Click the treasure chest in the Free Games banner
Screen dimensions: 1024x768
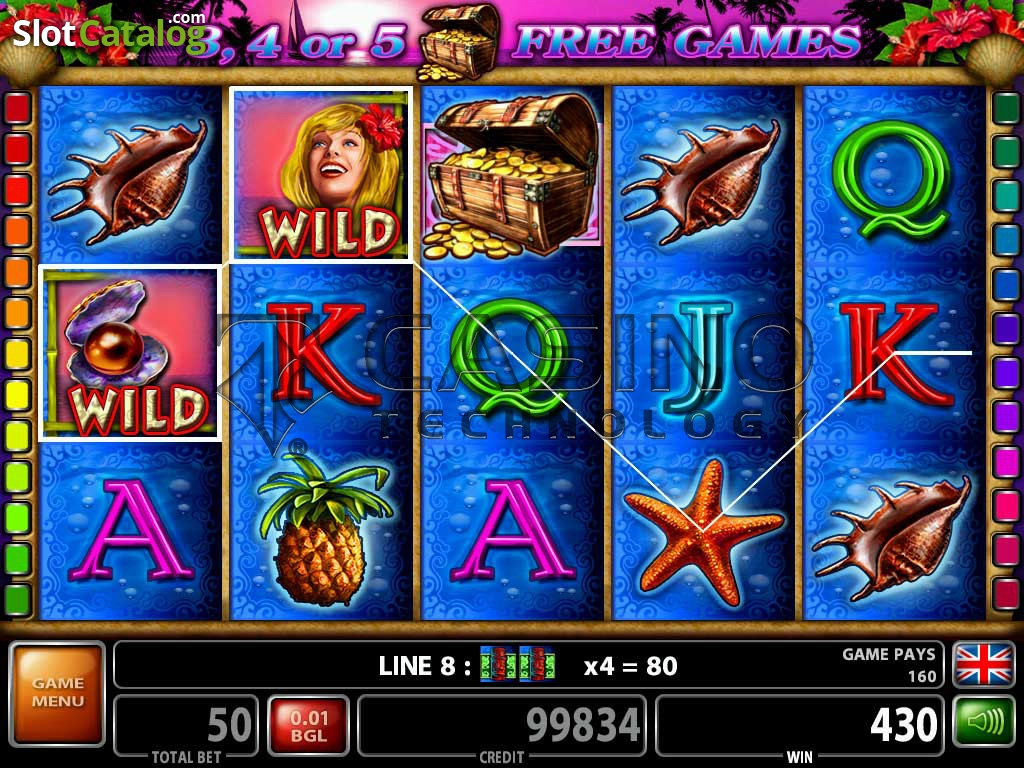458,40
